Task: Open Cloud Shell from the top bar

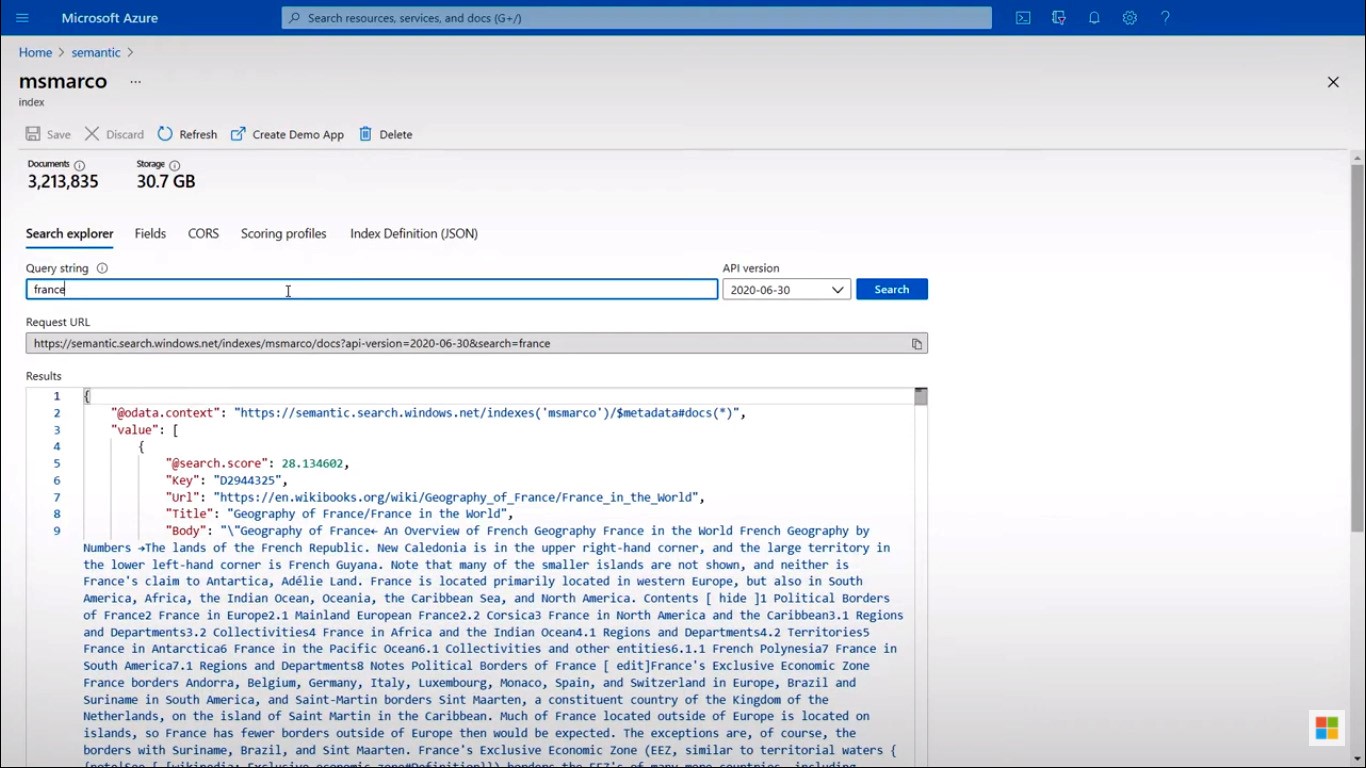Action: point(1023,18)
